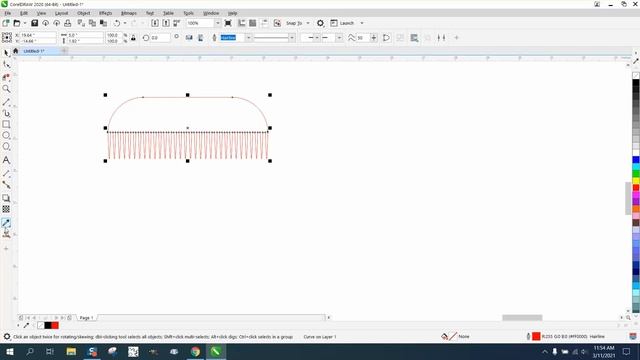Open the line style dropdown
Viewport: 640px width, 360px height.
click(x=291, y=38)
